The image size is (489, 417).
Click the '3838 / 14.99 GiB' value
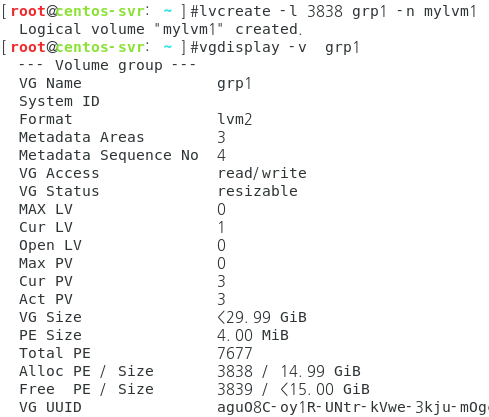tap(289, 371)
